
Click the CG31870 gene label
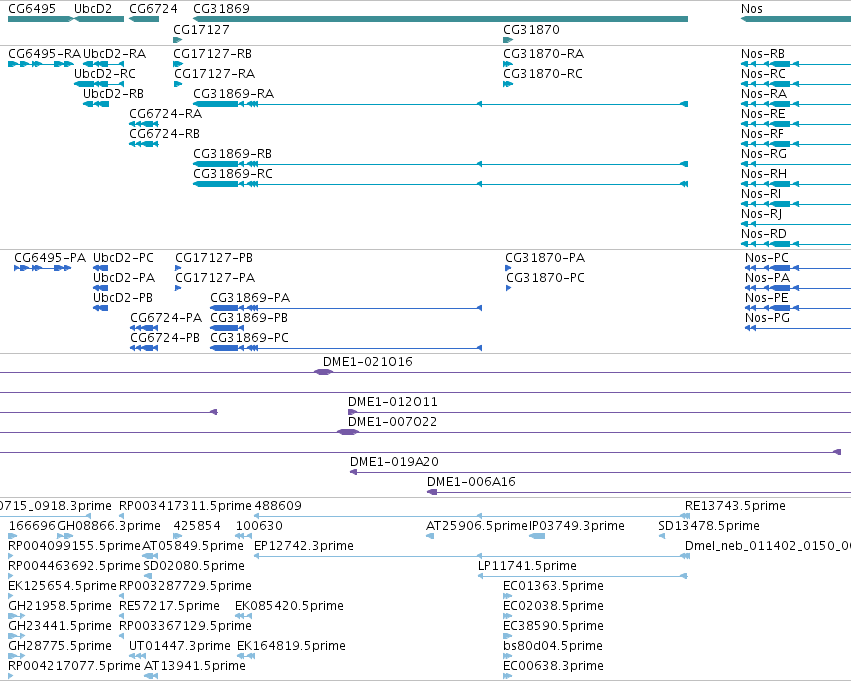pos(531,30)
